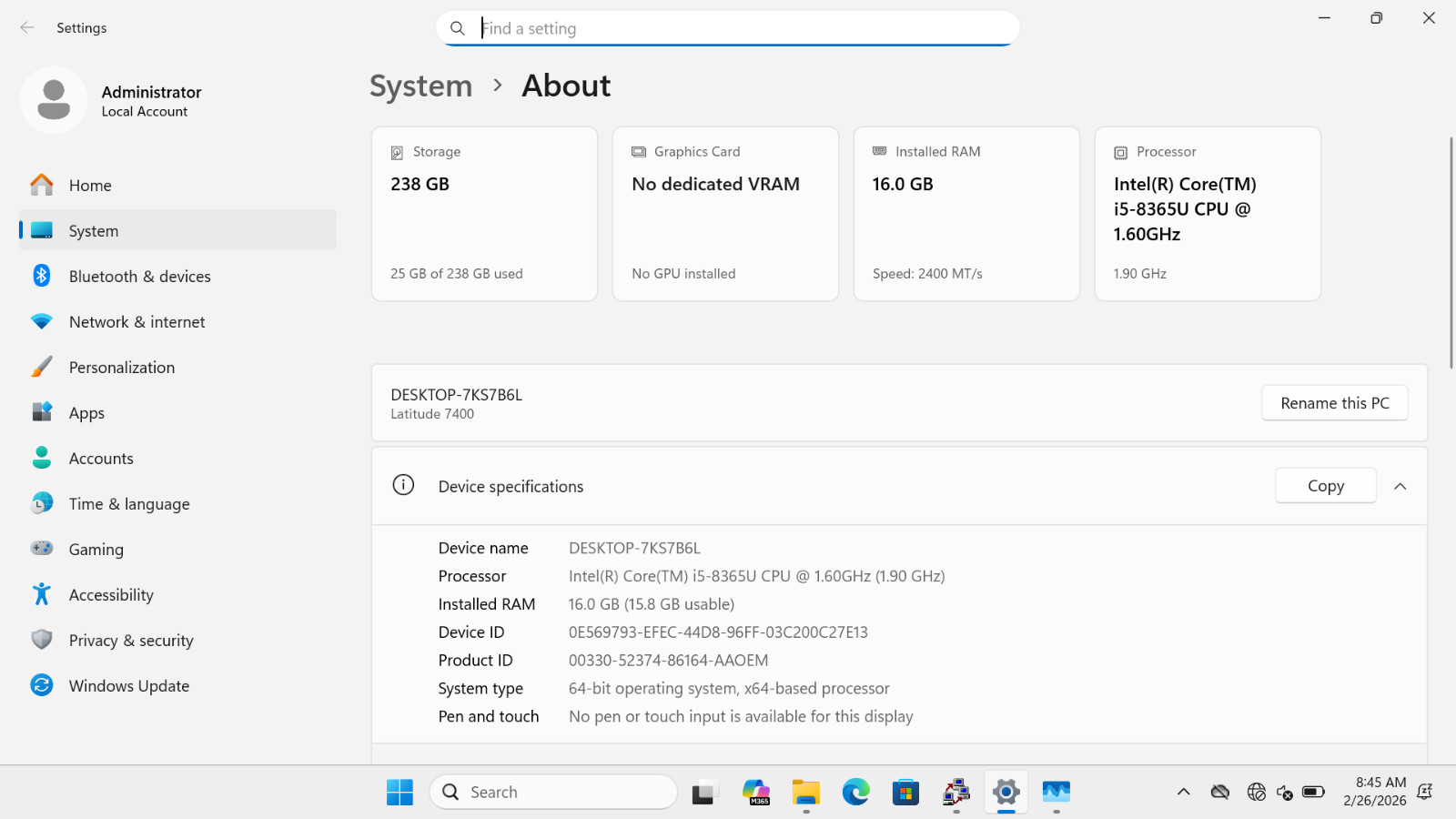1456x819 pixels.
Task: Click the Accessibility figure icon
Action: pos(42,594)
